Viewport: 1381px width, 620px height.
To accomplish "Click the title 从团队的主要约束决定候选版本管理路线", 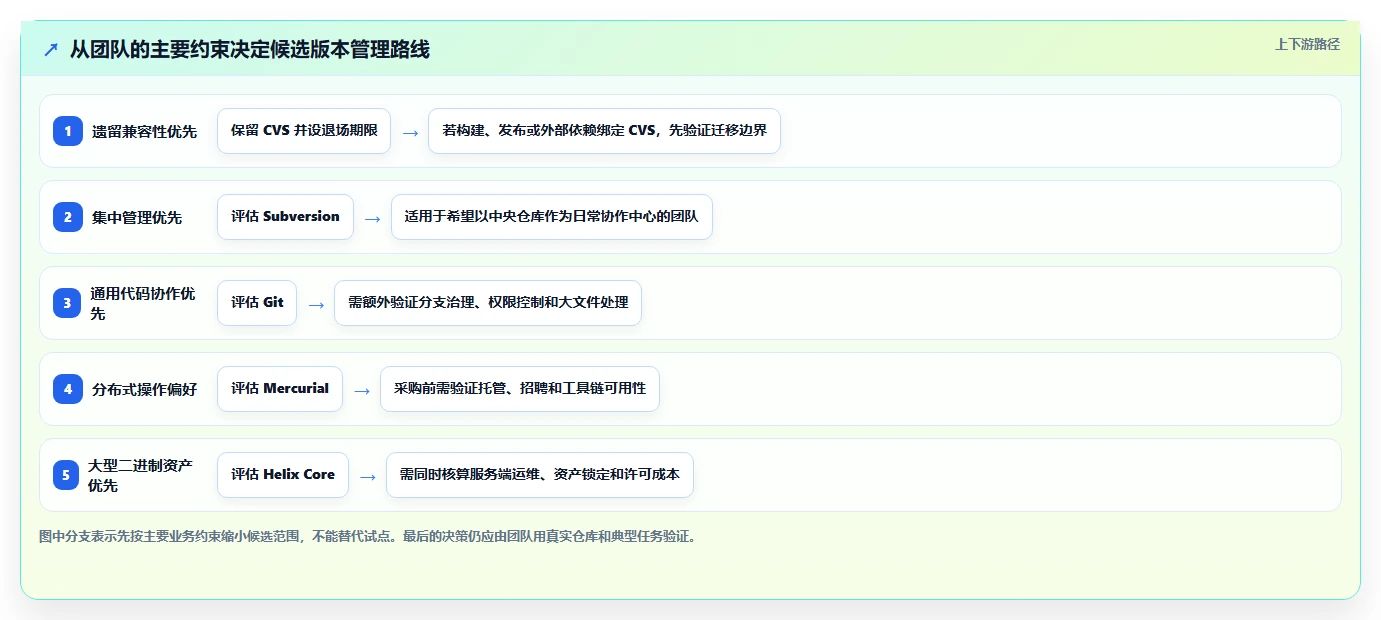I will pyautogui.click(x=249, y=50).
